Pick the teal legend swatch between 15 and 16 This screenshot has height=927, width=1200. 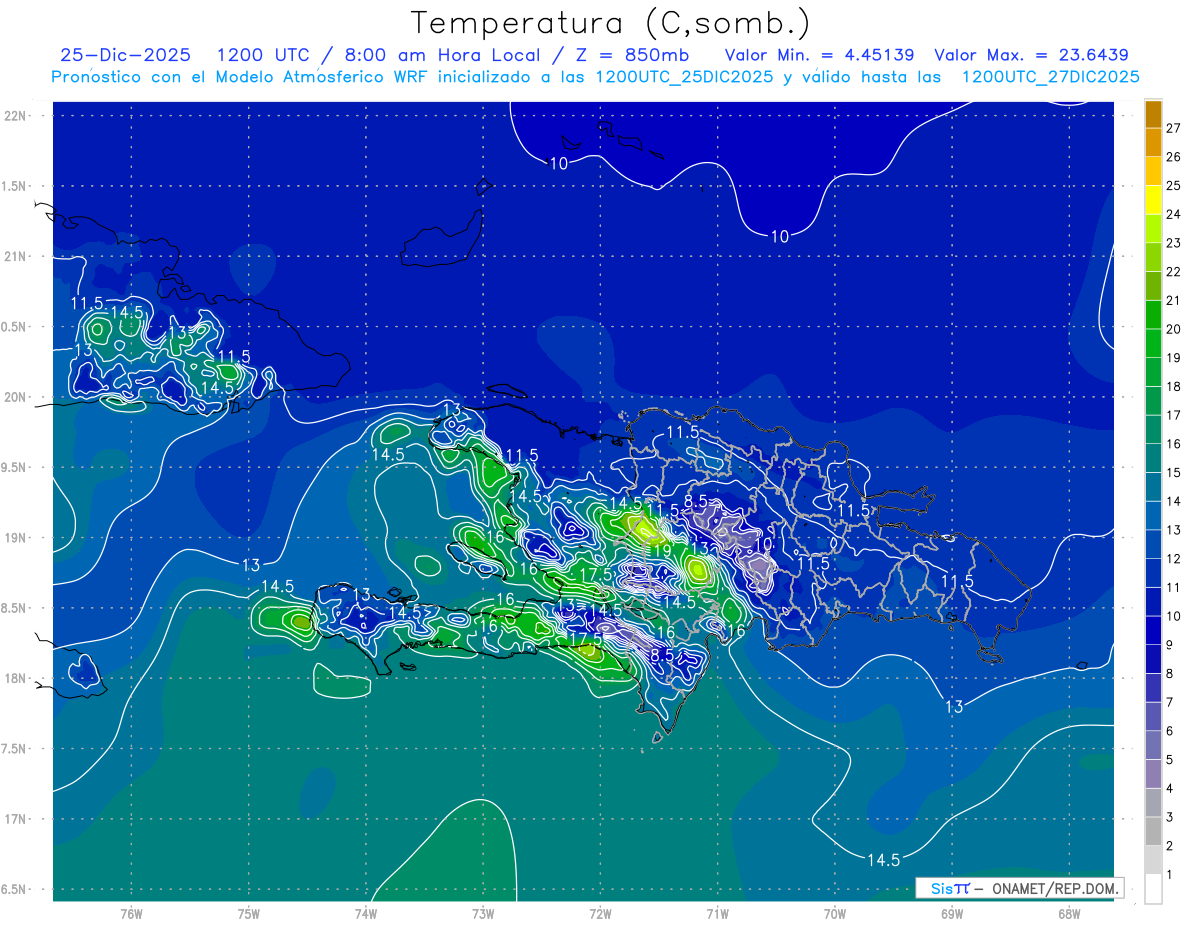tap(1153, 458)
